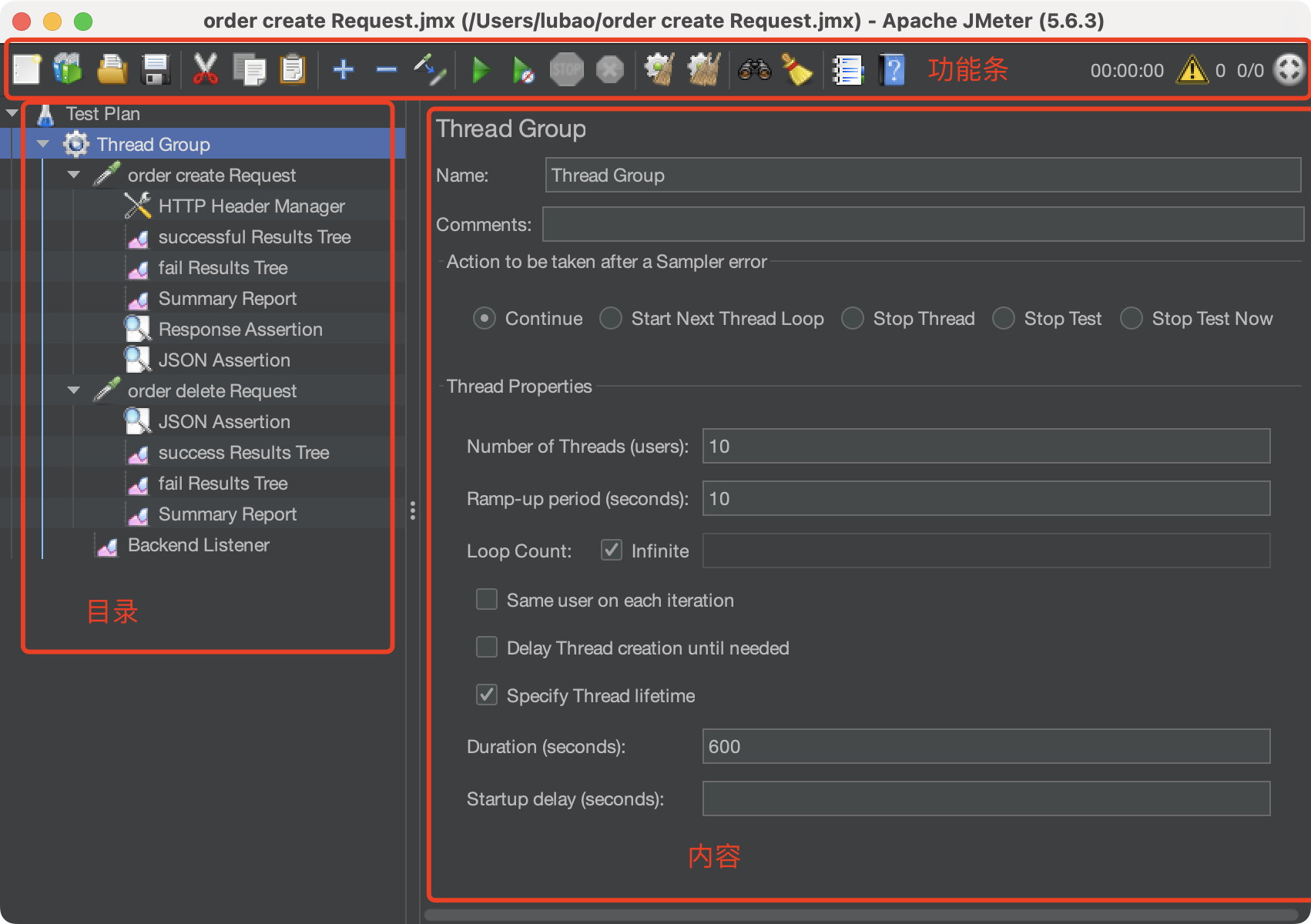Image resolution: width=1311 pixels, height=924 pixels.
Task: Click the Comments input field
Action: tap(923, 224)
